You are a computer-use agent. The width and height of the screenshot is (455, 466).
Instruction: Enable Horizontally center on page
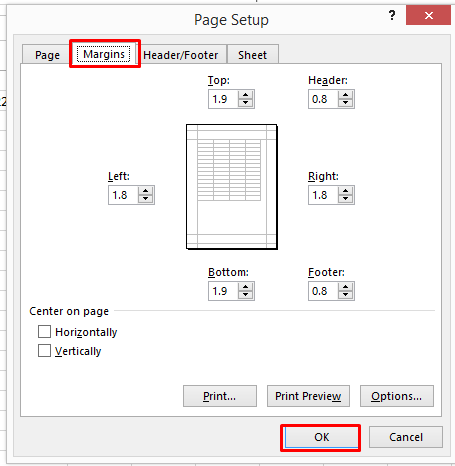click(x=44, y=332)
